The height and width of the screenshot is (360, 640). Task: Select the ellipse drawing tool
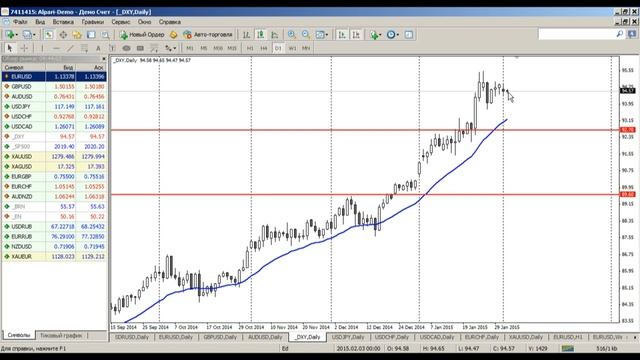coord(126,48)
